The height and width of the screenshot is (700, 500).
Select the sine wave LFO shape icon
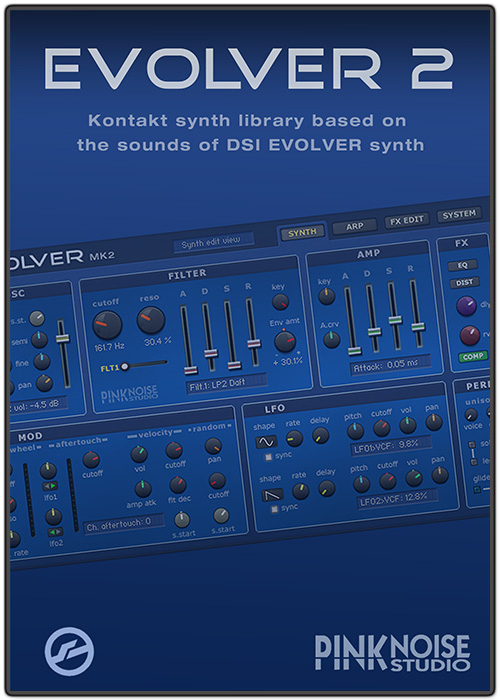(266, 442)
